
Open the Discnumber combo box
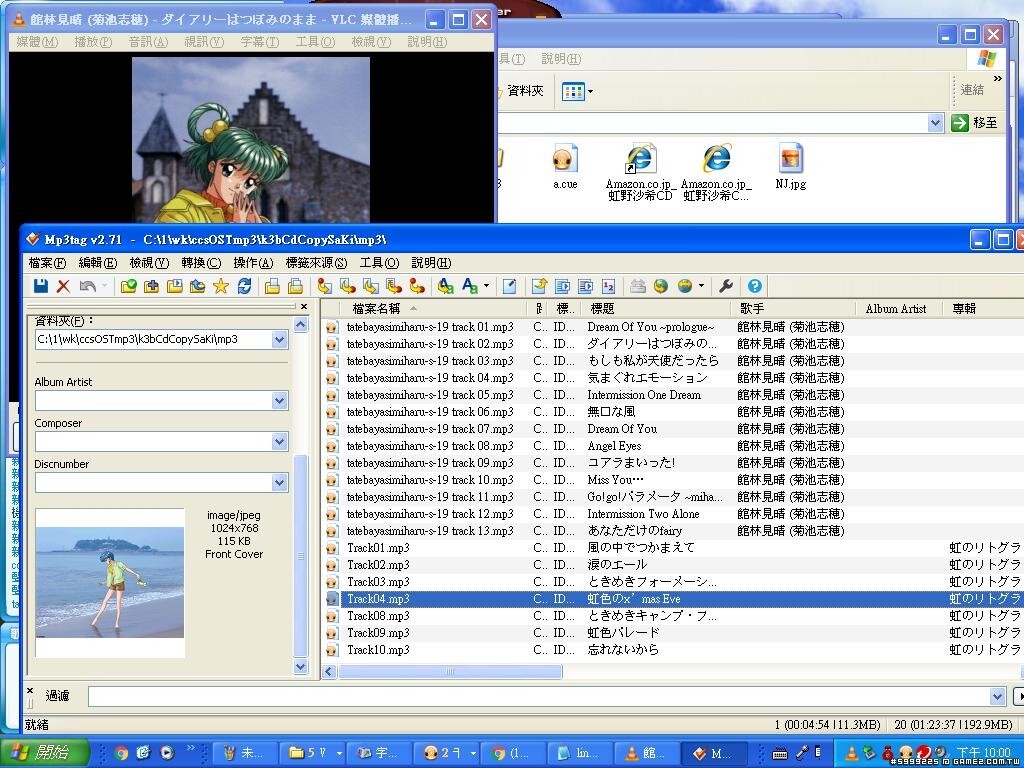pos(279,482)
